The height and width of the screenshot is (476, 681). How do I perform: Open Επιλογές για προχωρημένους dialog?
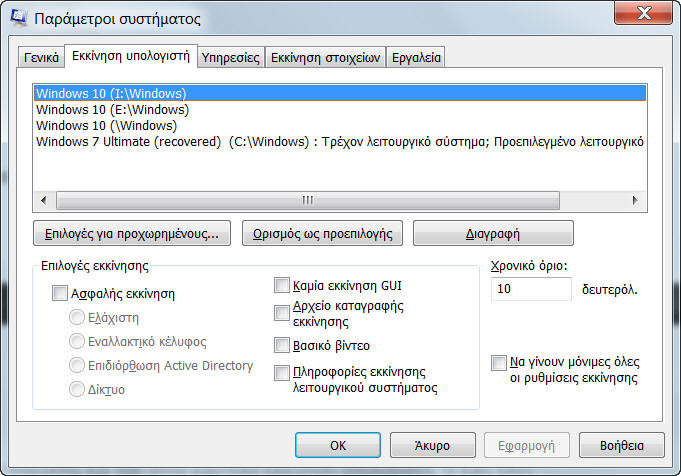(132, 233)
